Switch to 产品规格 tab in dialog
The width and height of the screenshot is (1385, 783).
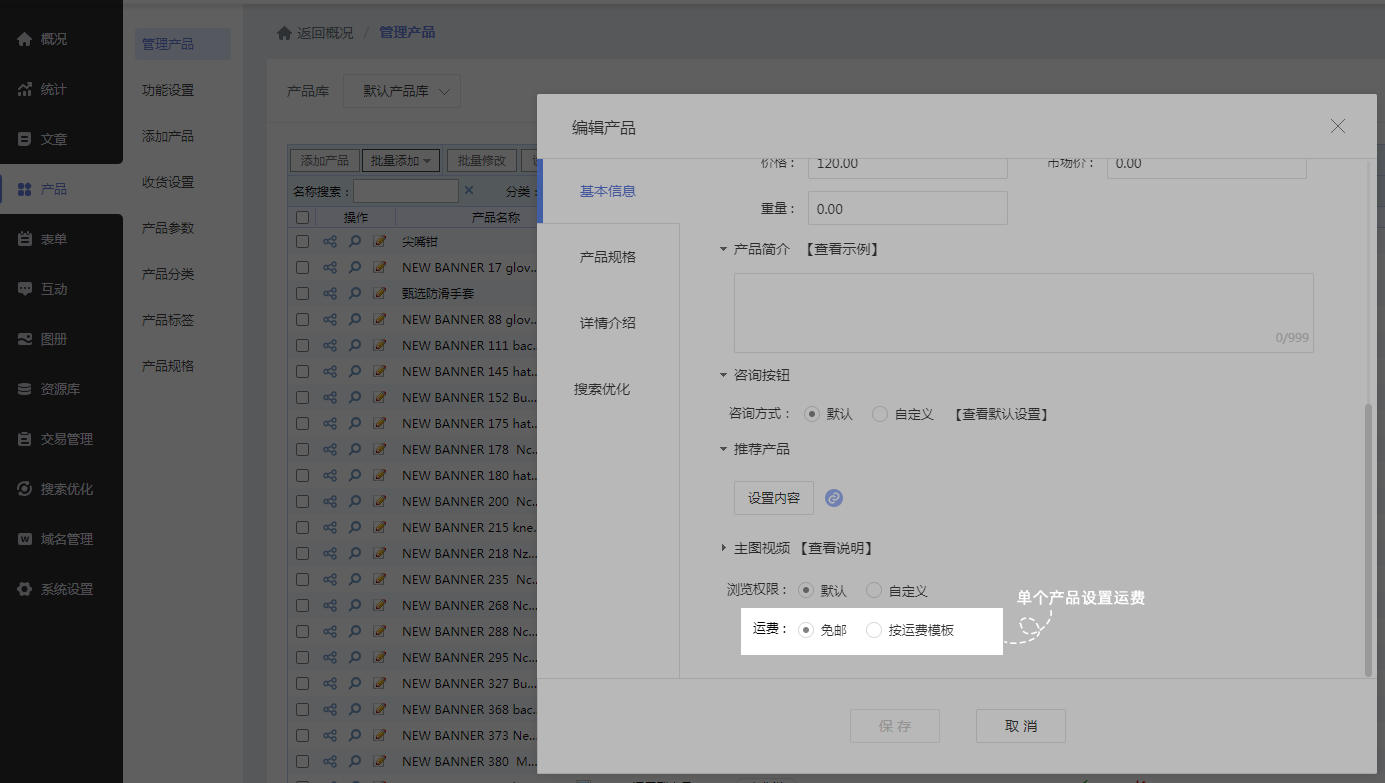(x=608, y=257)
